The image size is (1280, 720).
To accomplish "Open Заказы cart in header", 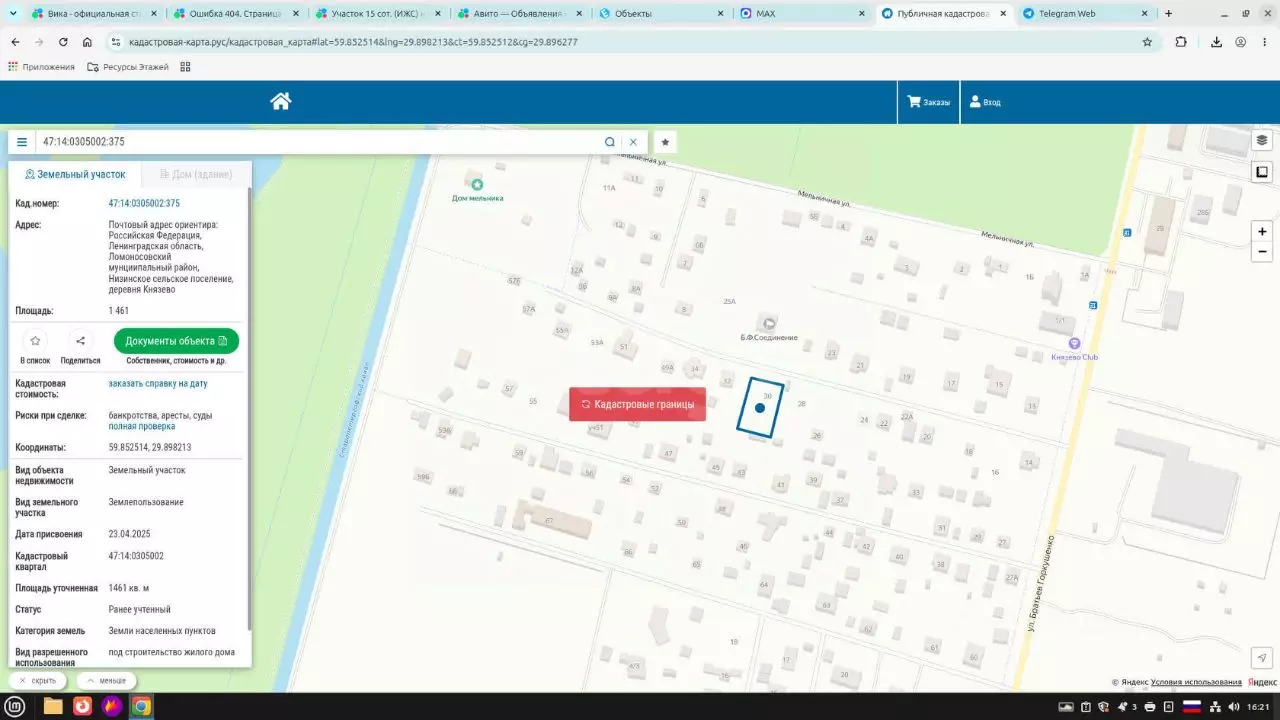I will coord(928,102).
